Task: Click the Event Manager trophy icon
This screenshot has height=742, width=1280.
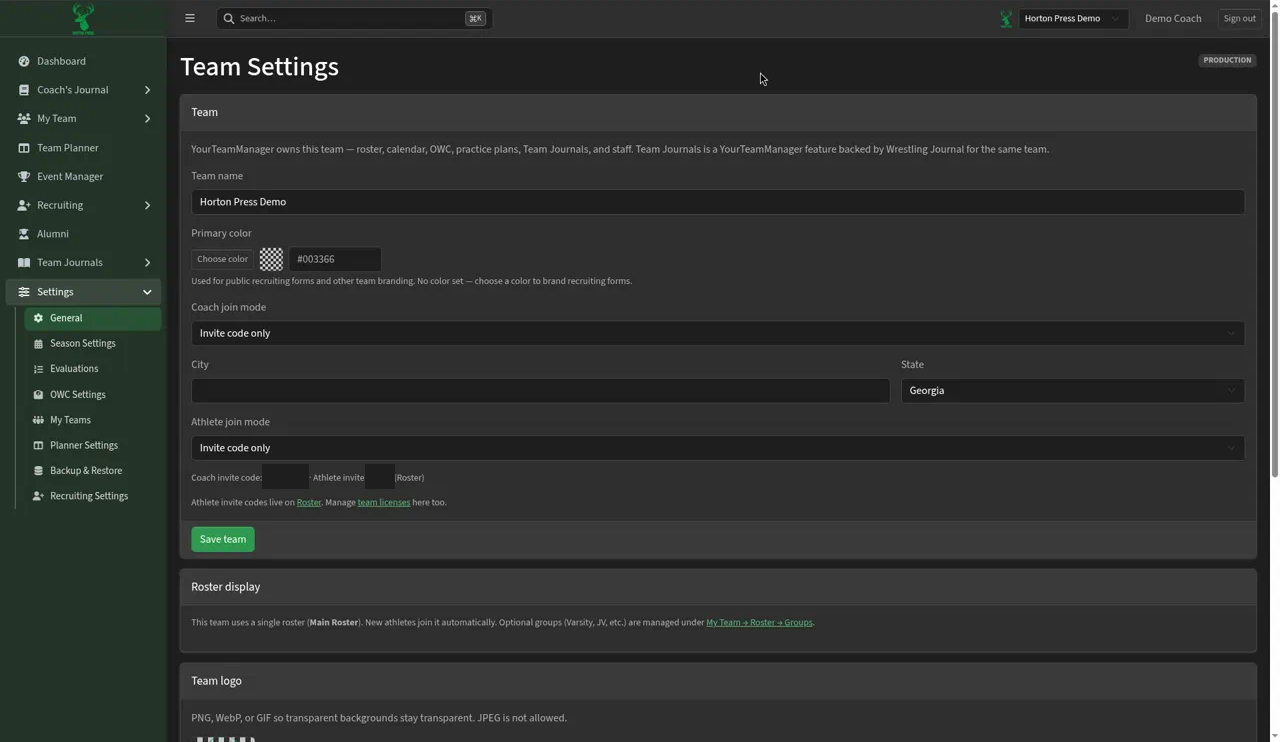Action: click(24, 177)
